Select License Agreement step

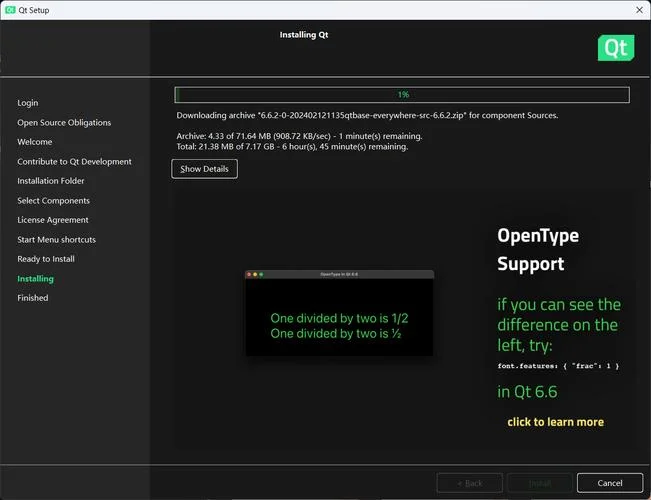click(53, 220)
